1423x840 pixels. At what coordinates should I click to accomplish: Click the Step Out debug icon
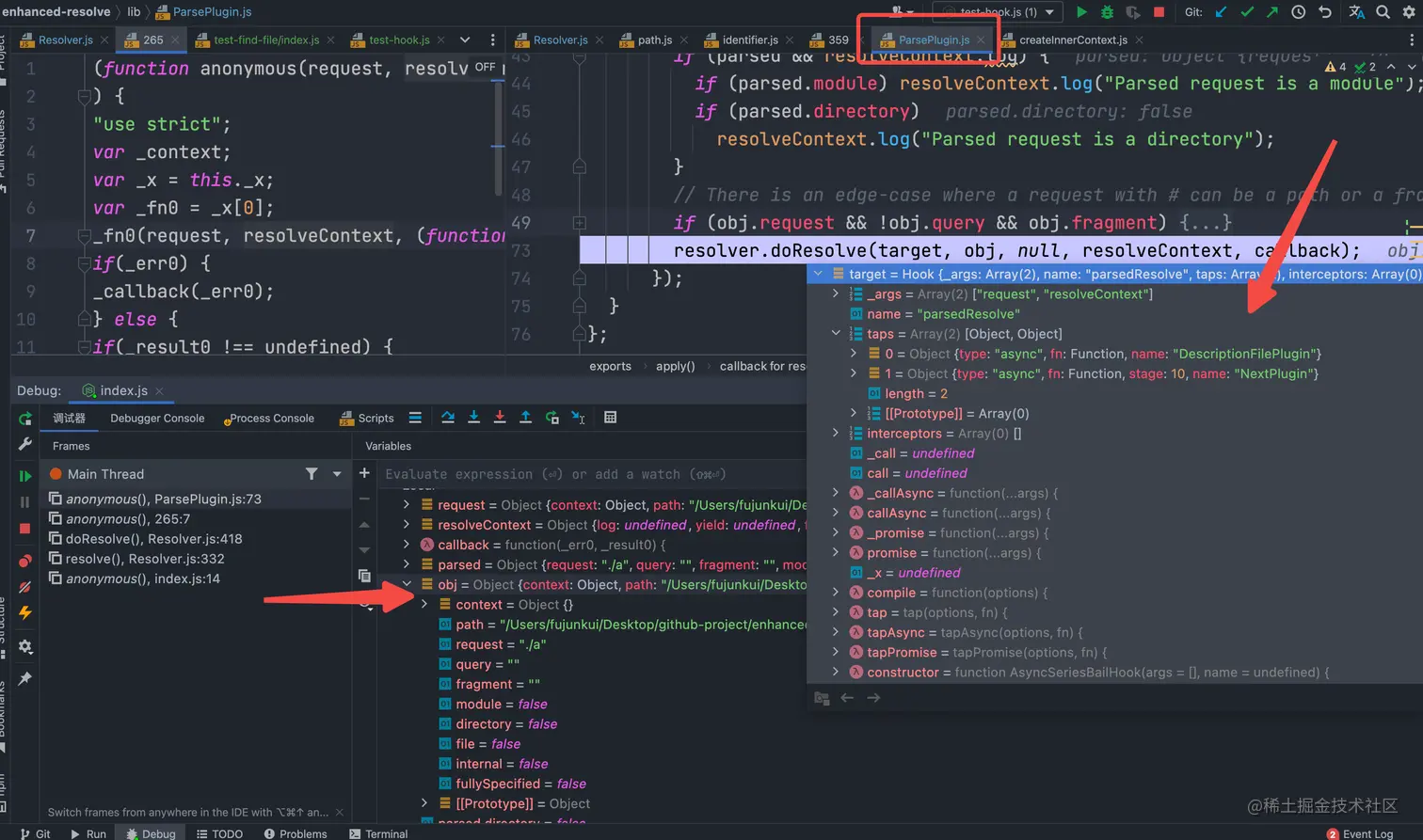point(526,418)
